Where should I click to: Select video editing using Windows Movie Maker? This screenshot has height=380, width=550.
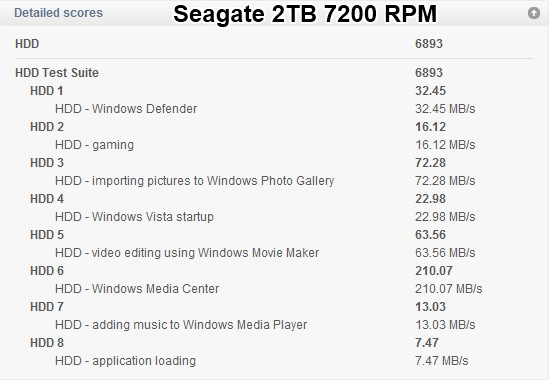(206, 253)
